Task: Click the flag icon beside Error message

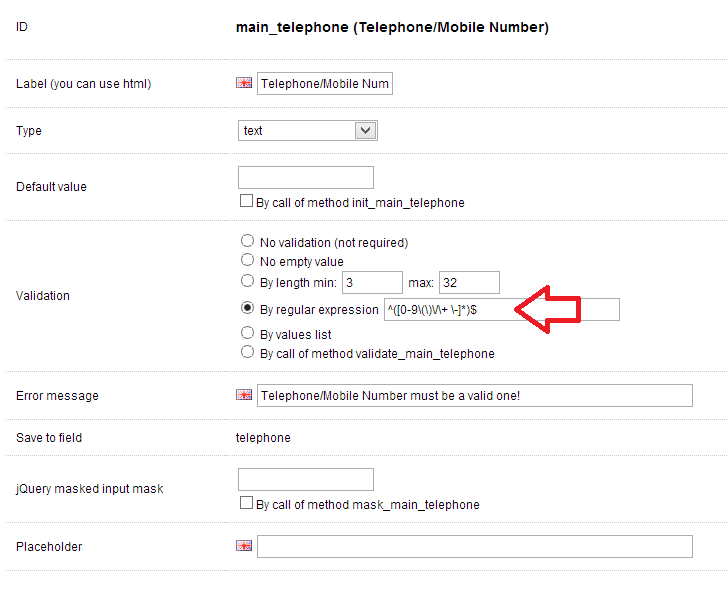Action: (244, 395)
